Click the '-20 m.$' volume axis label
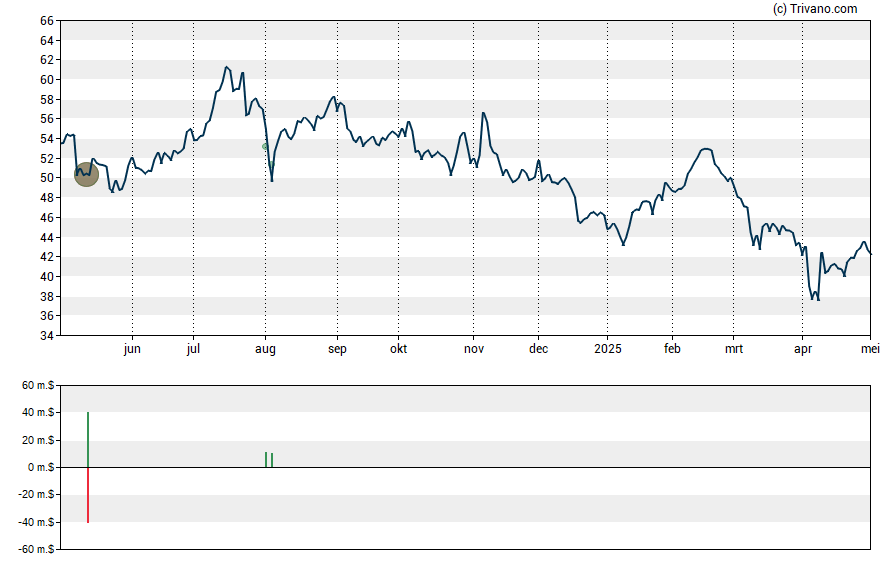Screen dimensions: 888x565 click(36, 495)
